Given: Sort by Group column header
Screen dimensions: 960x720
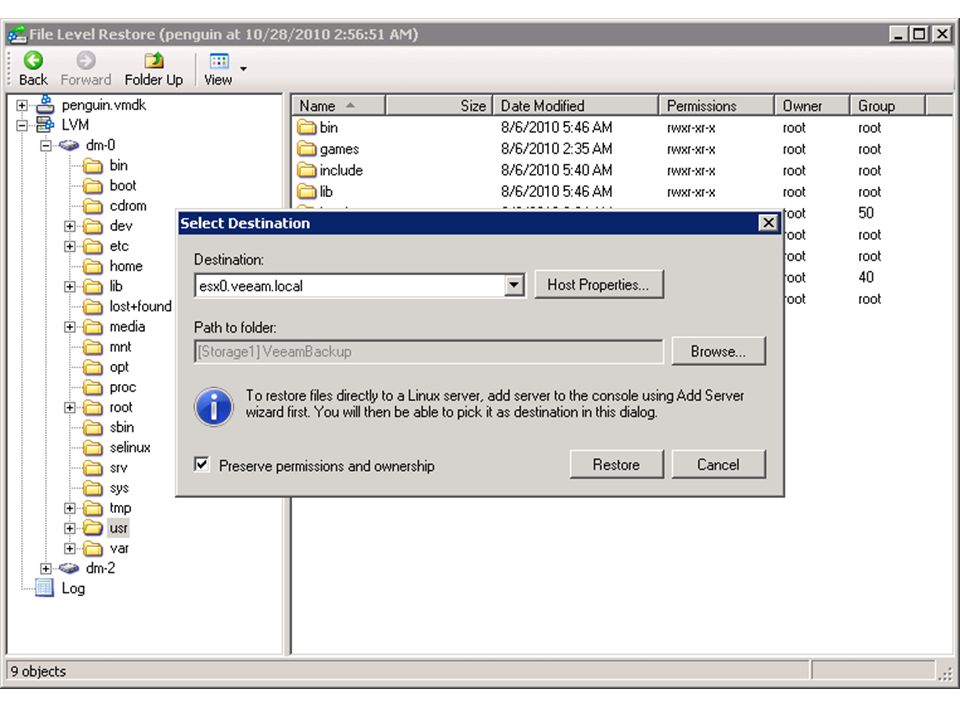Looking at the screenshot, I should (887, 106).
